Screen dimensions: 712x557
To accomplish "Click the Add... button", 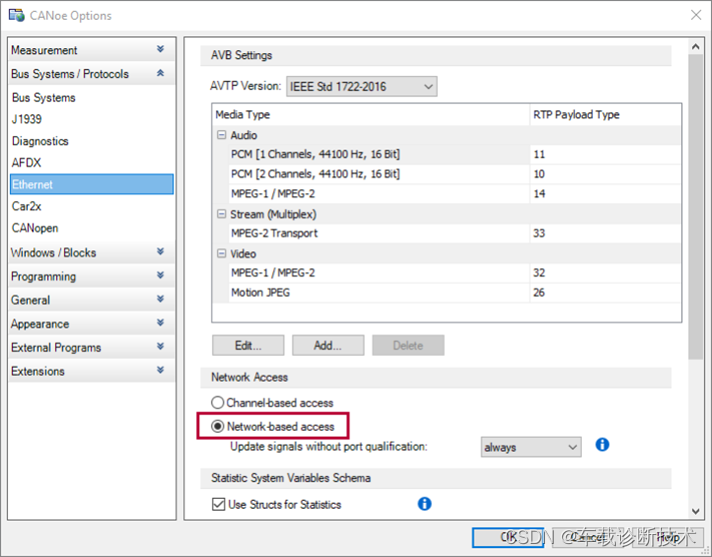I will [328, 345].
